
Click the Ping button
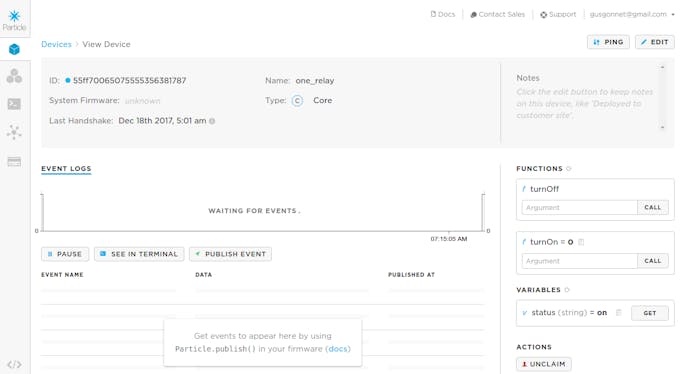click(x=608, y=42)
